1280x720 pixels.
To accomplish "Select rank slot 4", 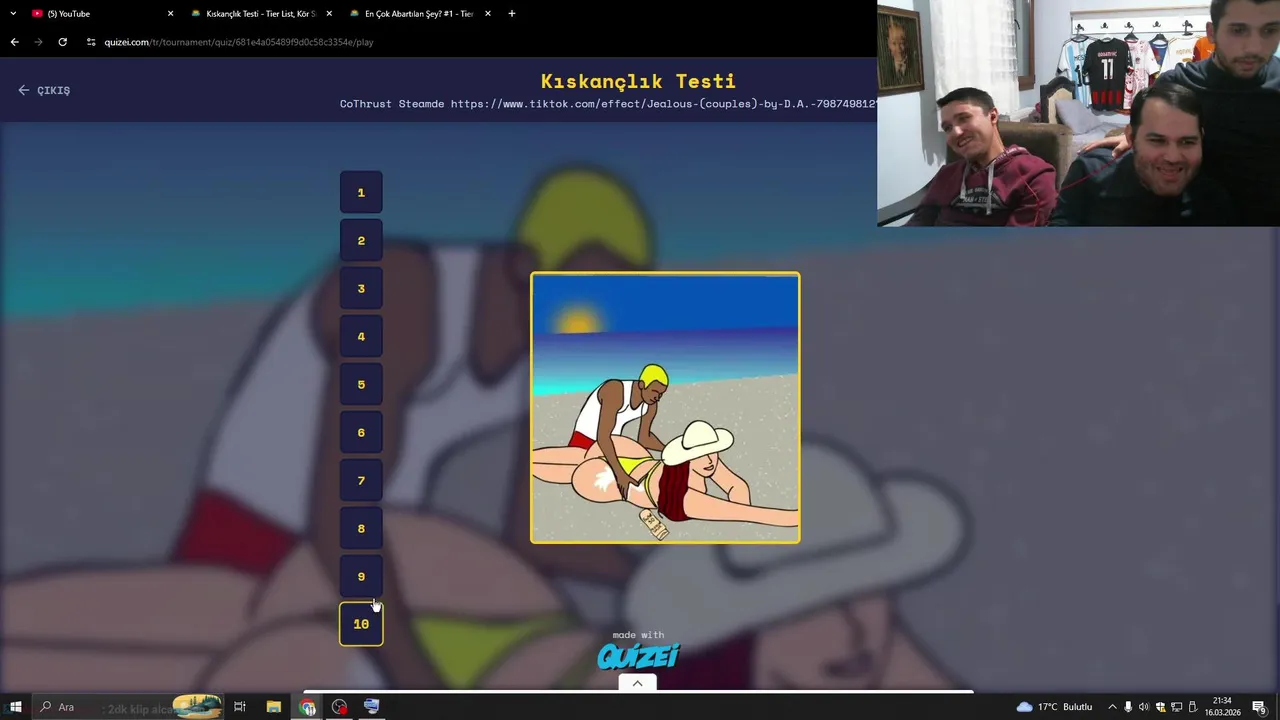I will point(361,336).
